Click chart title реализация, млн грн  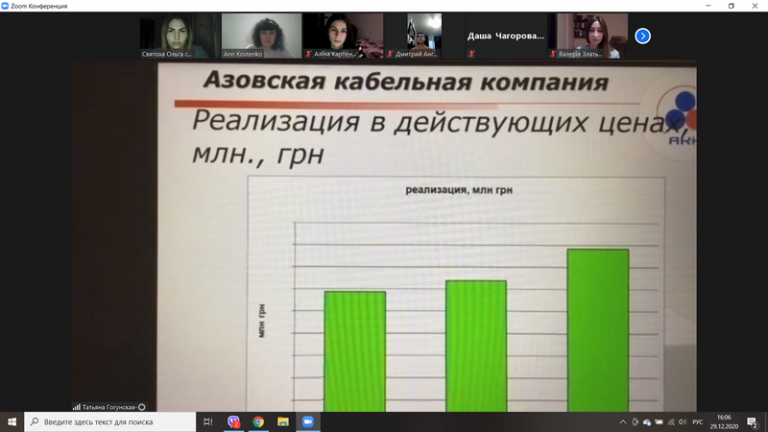pos(459,190)
